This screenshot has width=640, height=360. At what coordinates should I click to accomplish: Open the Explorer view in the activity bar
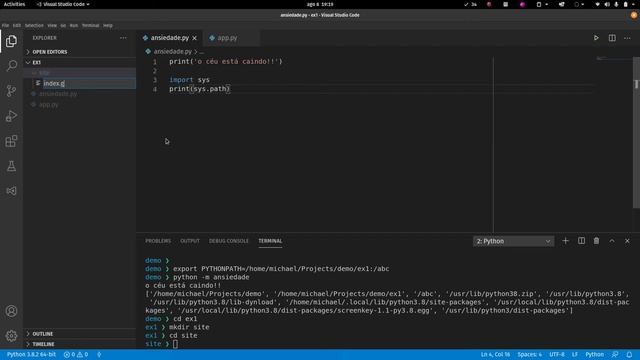pyautogui.click(x=11, y=41)
